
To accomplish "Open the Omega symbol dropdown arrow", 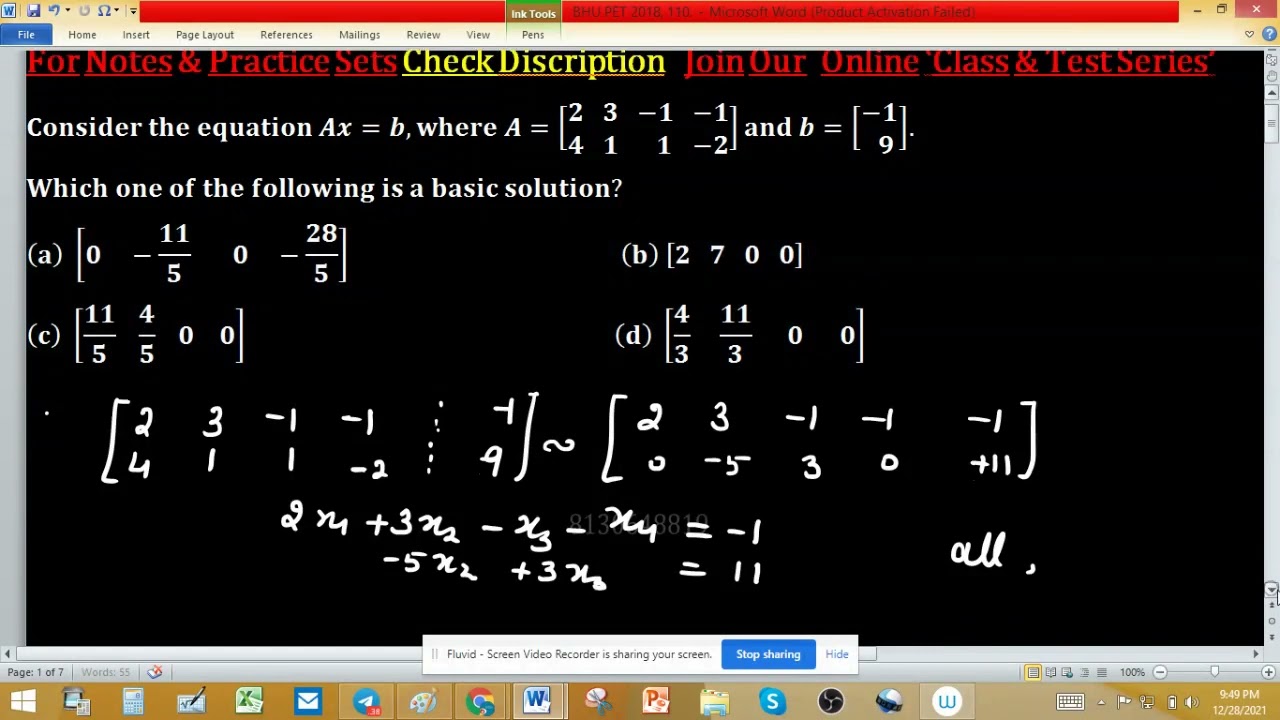I will point(117,11).
